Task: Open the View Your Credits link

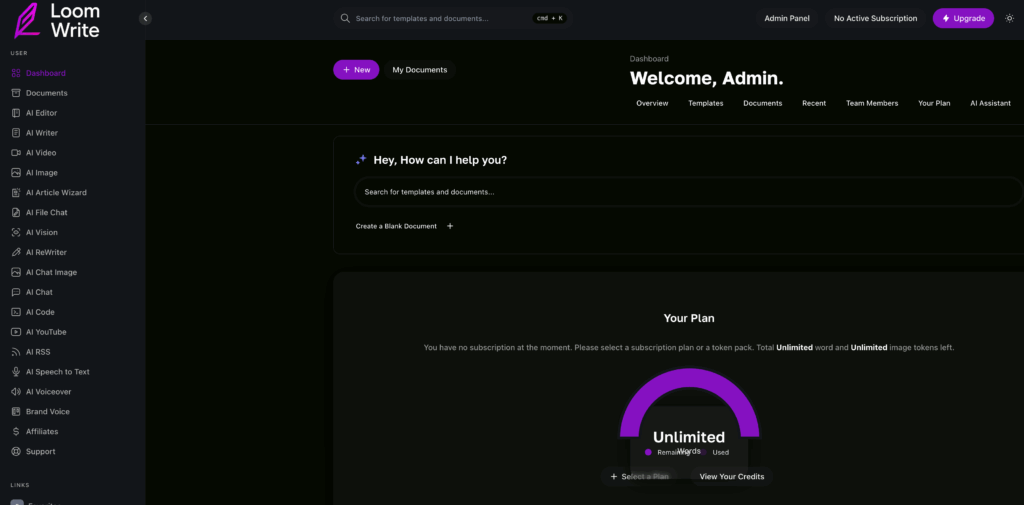Action: [x=731, y=477]
